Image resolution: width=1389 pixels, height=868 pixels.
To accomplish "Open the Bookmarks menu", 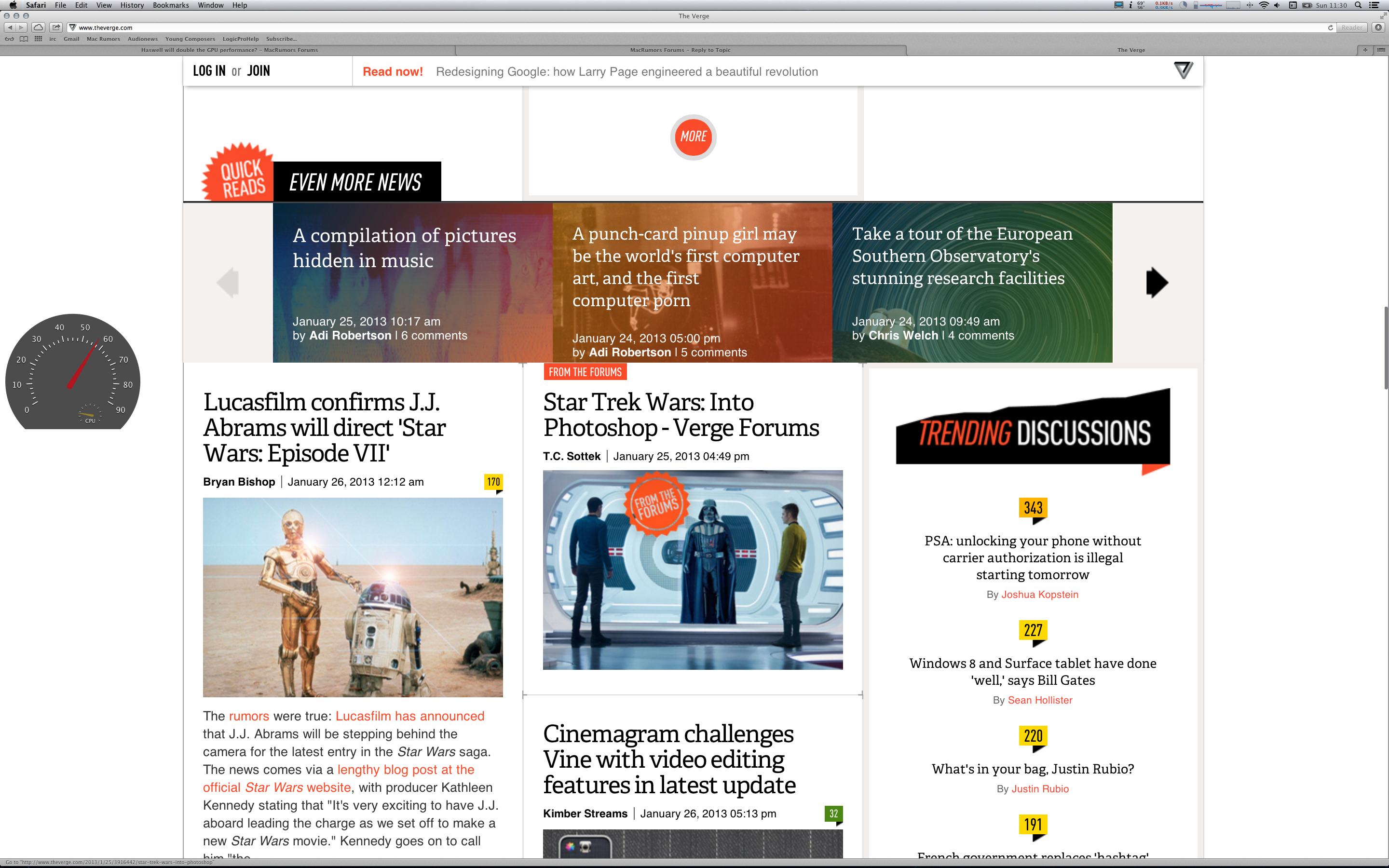I will [x=170, y=5].
